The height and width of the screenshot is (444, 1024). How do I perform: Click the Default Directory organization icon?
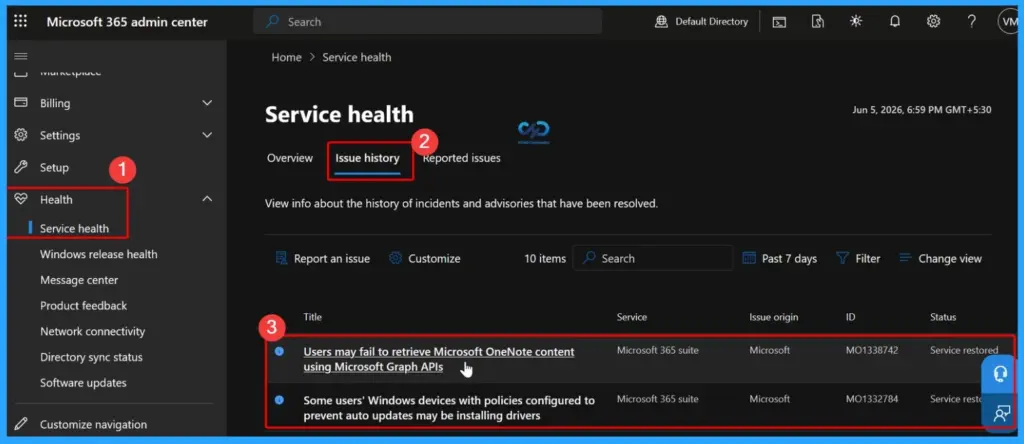[661, 22]
